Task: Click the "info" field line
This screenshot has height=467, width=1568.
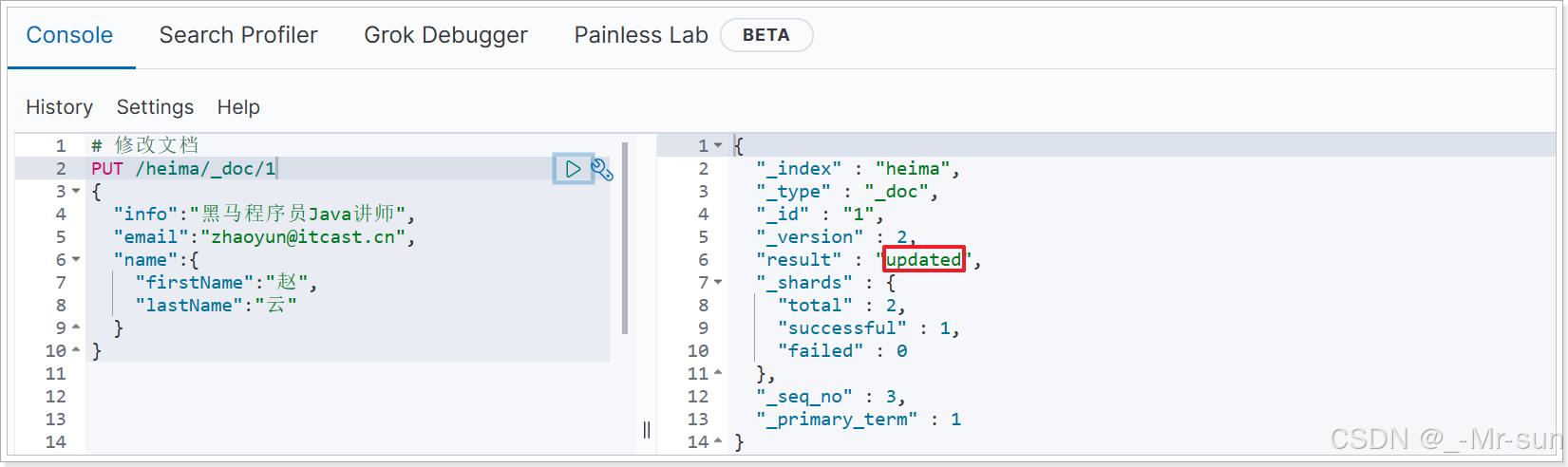Action: coord(264,214)
